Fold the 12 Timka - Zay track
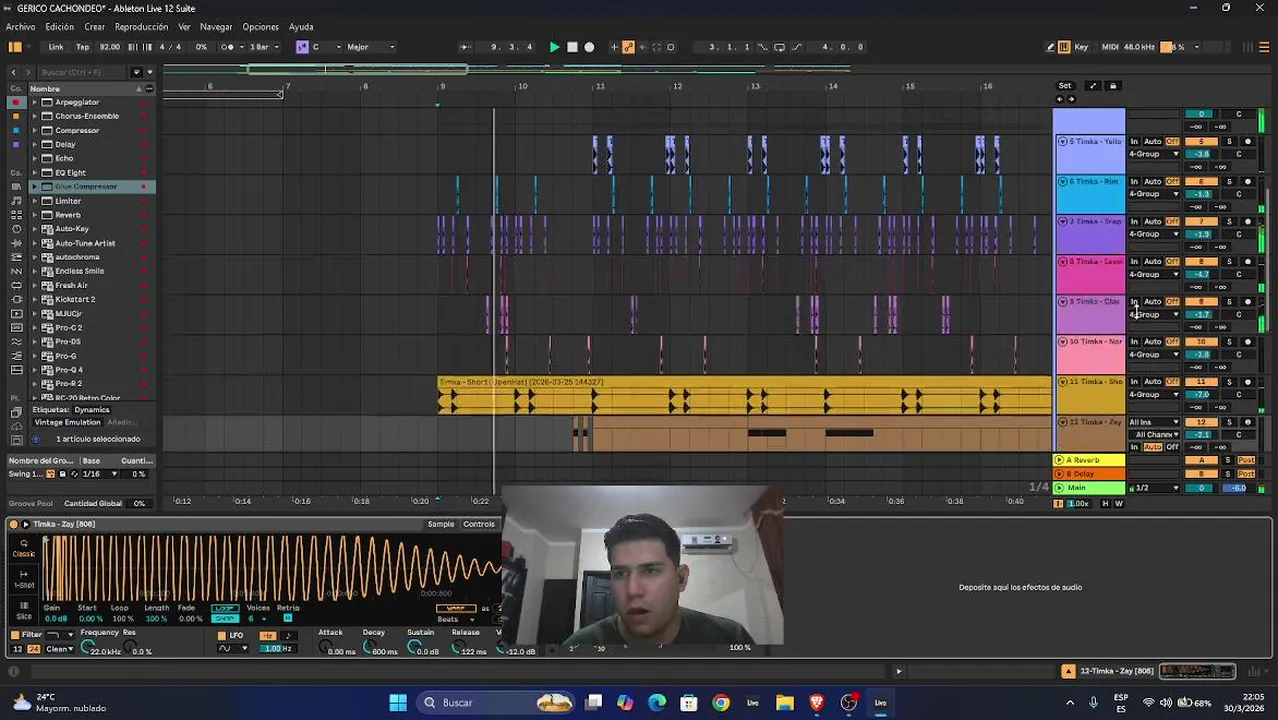Screen dimensions: 1278x720 click(x=1062, y=422)
